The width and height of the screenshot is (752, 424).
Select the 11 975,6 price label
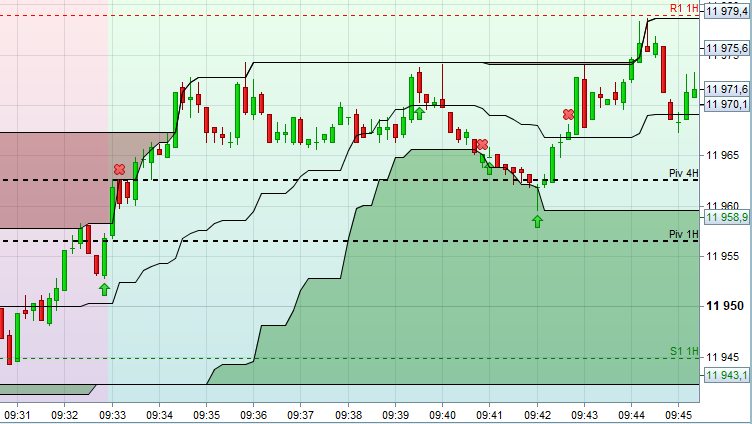[x=726, y=48]
